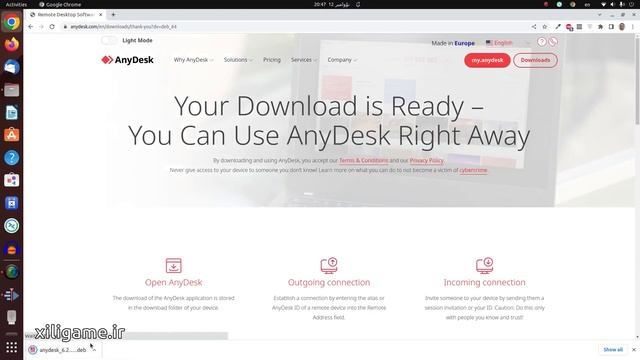Click the Downloads button
The width and height of the screenshot is (640, 360).
pyautogui.click(x=535, y=60)
